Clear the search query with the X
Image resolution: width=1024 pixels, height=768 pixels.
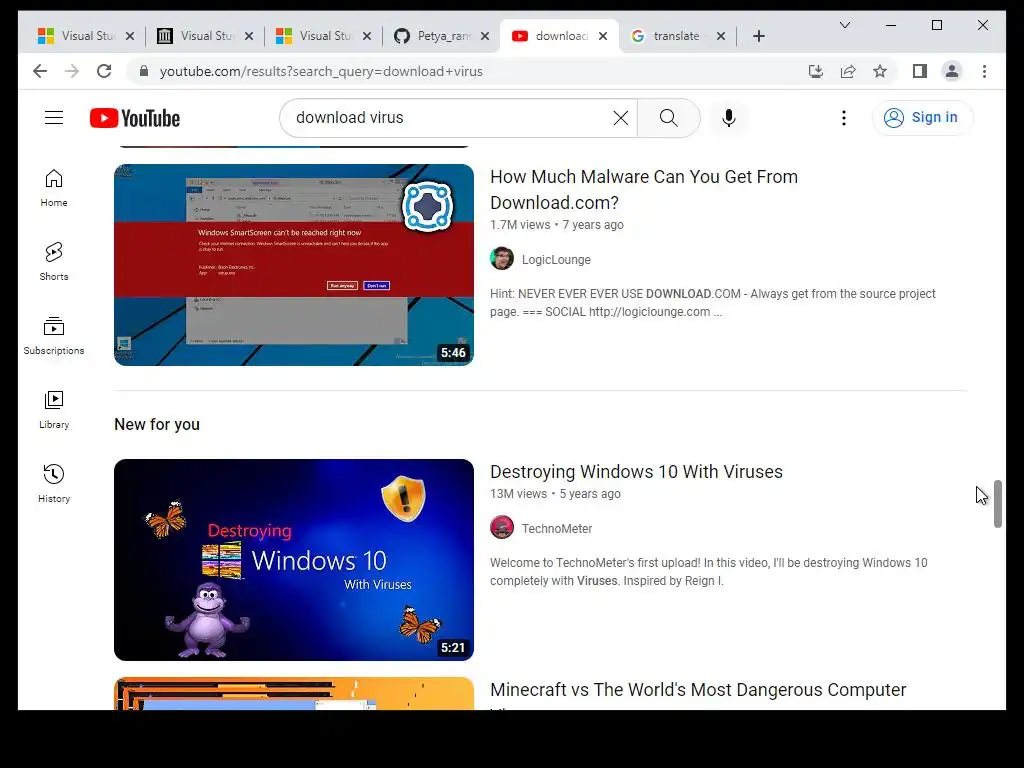tap(620, 118)
